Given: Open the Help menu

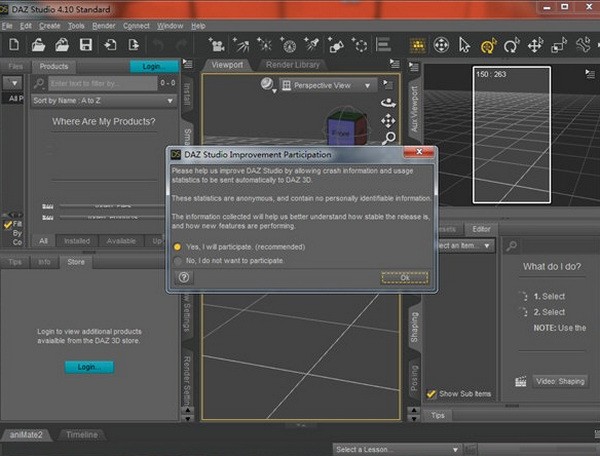Looking at the screenshot, I should [x=198, y=26].
